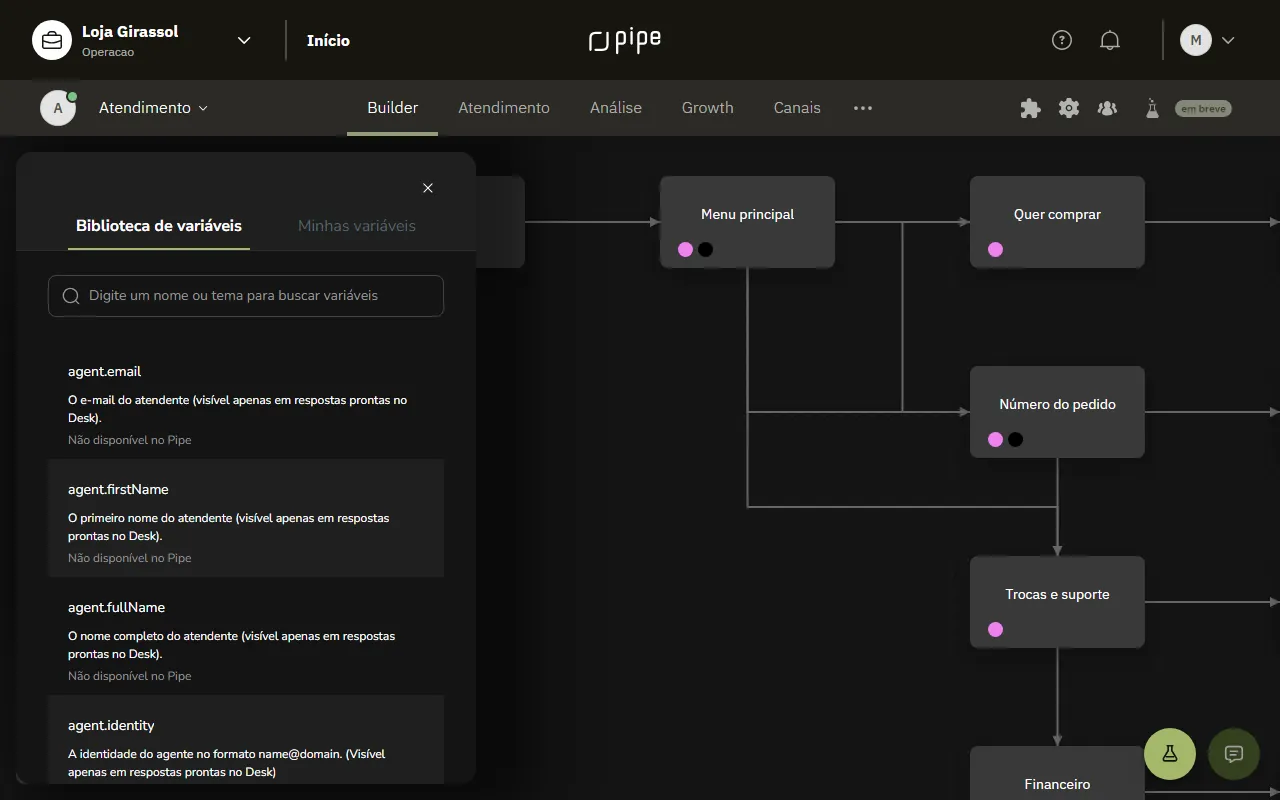Click the flask beta icon in toolbar
1280x800 pixels.
[x=1152, y=108]
